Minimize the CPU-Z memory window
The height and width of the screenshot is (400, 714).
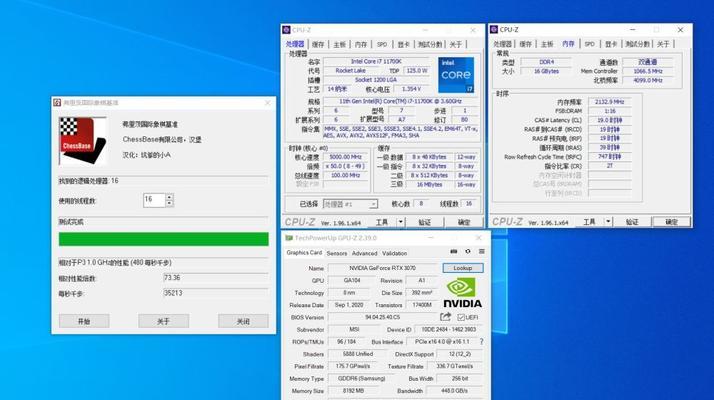coord(632,30)
